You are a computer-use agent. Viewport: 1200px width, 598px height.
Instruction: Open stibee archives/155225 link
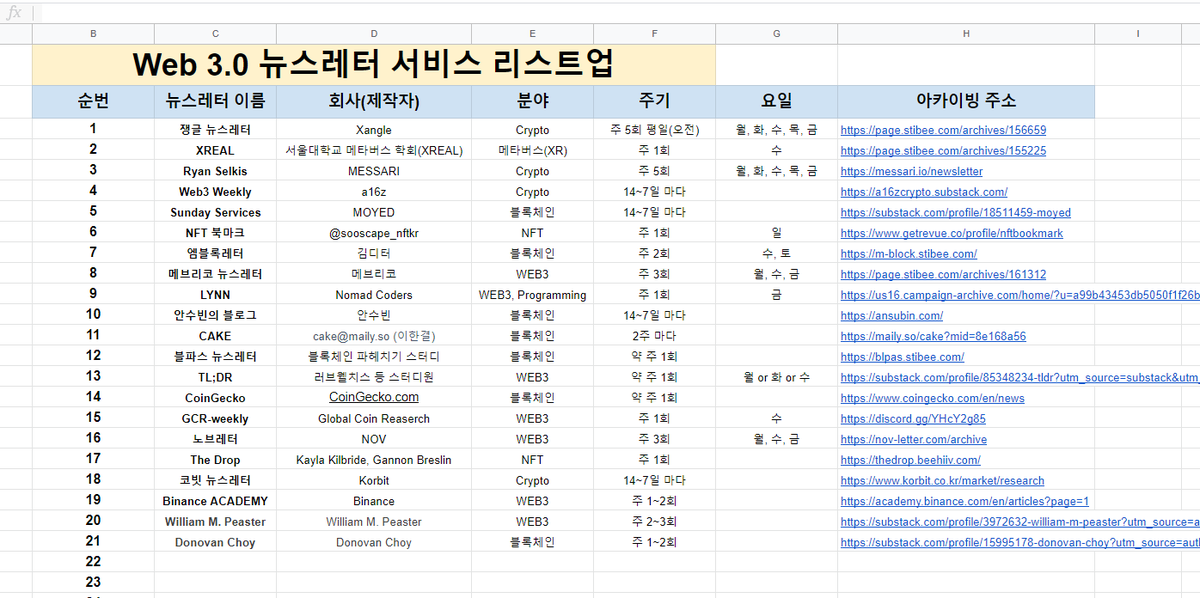[x=943, y=151]
